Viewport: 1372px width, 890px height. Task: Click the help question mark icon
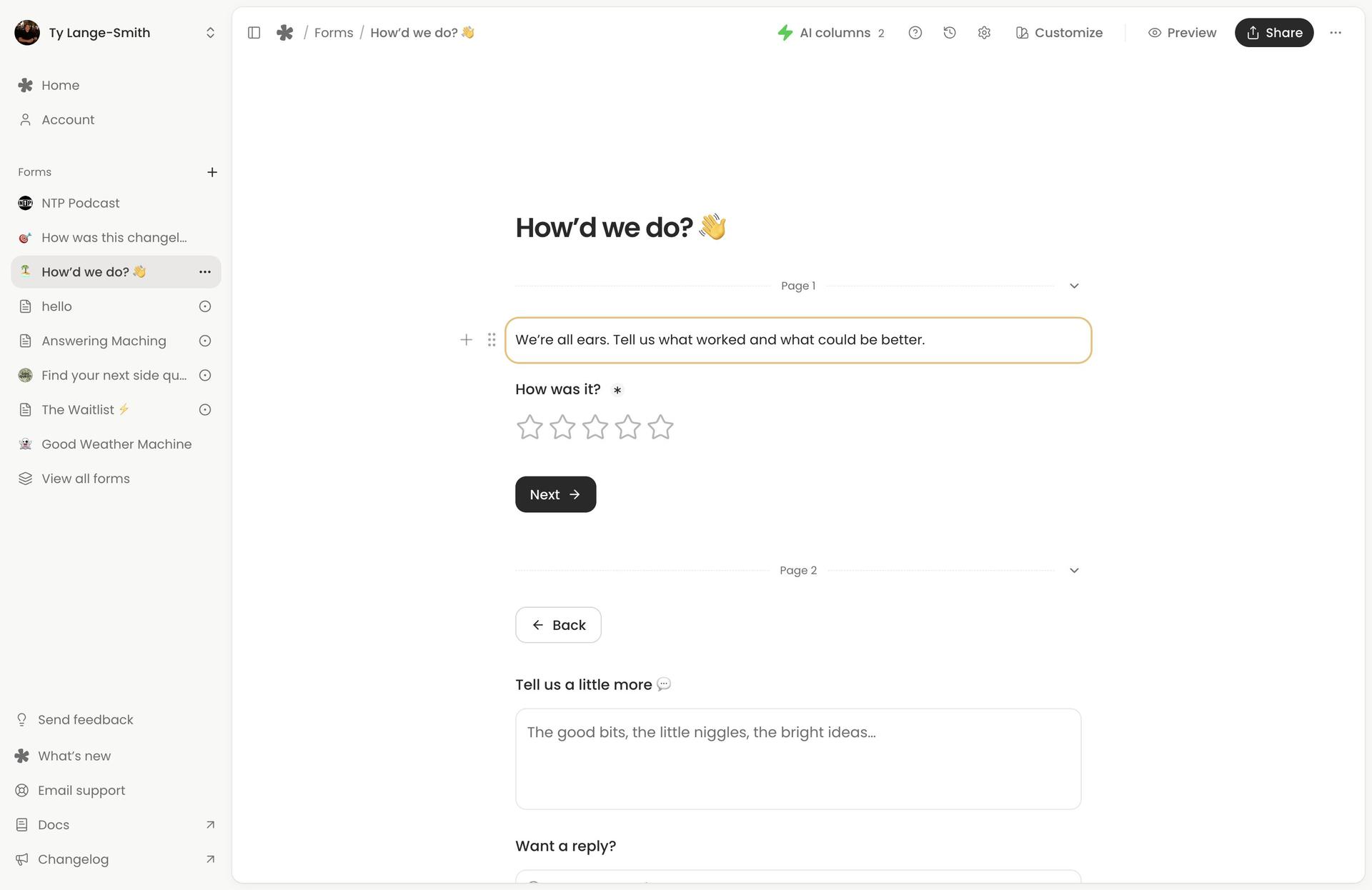point(915,33)
